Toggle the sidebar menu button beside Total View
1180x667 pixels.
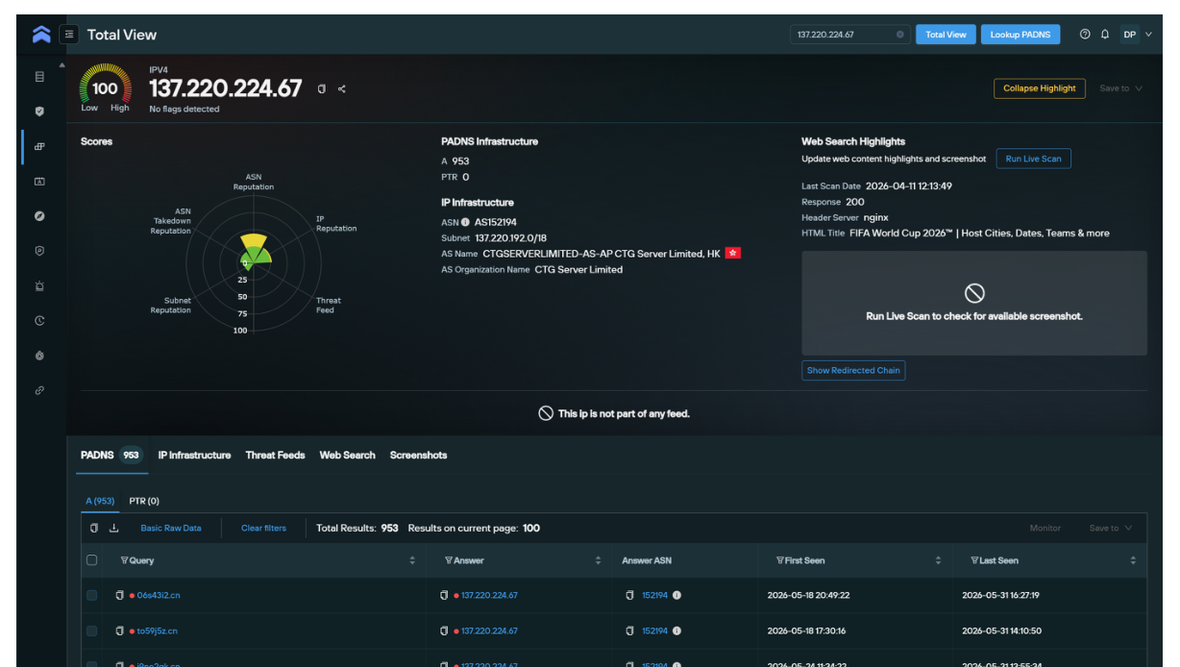pyautogui.click(x=68, y=34)
